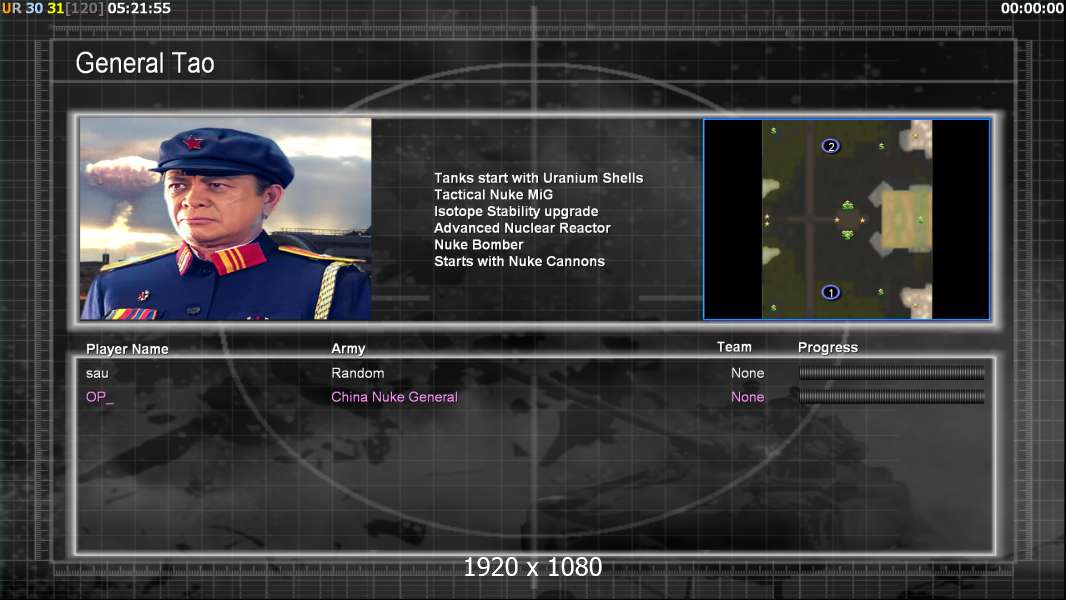Viewport: 1066px width, 600px height.
Task: Click the General Tao portrait image
Action: tap(226, 219)
